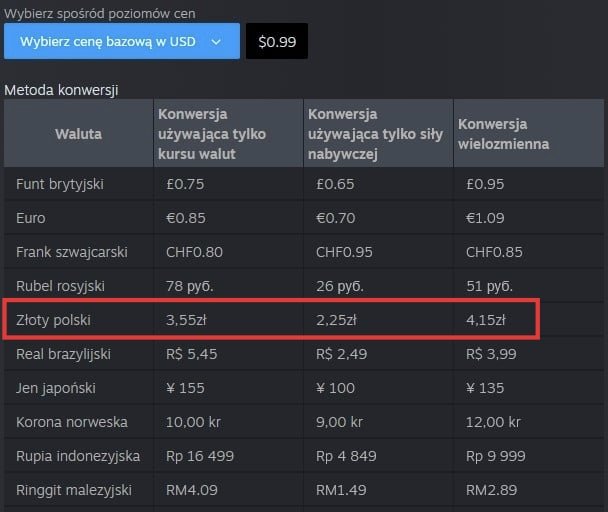Click the 'Rp 4 849' value

(x=346, y=456)
